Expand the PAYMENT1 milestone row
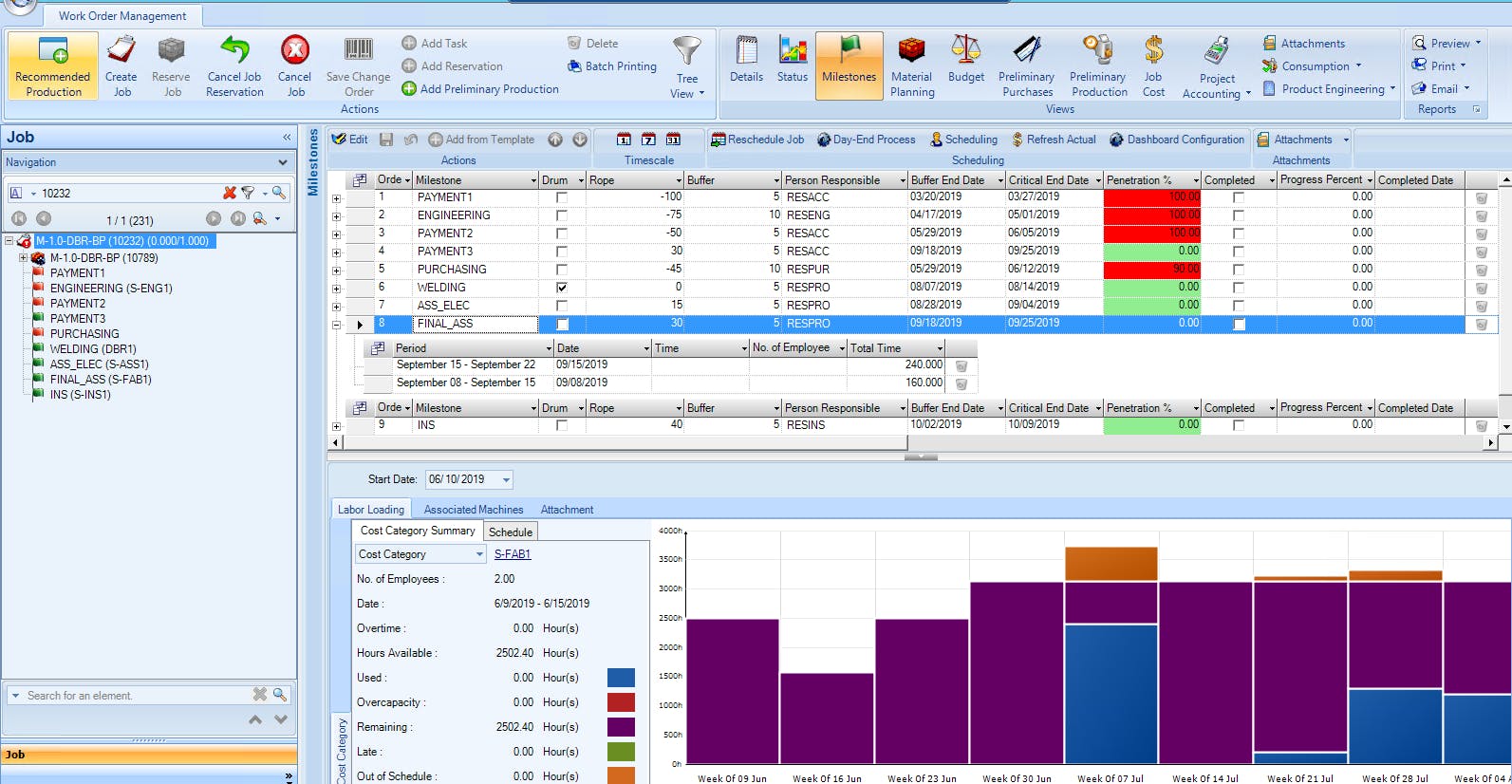Viewport: 1512px width, 784px height. point(336,198)
